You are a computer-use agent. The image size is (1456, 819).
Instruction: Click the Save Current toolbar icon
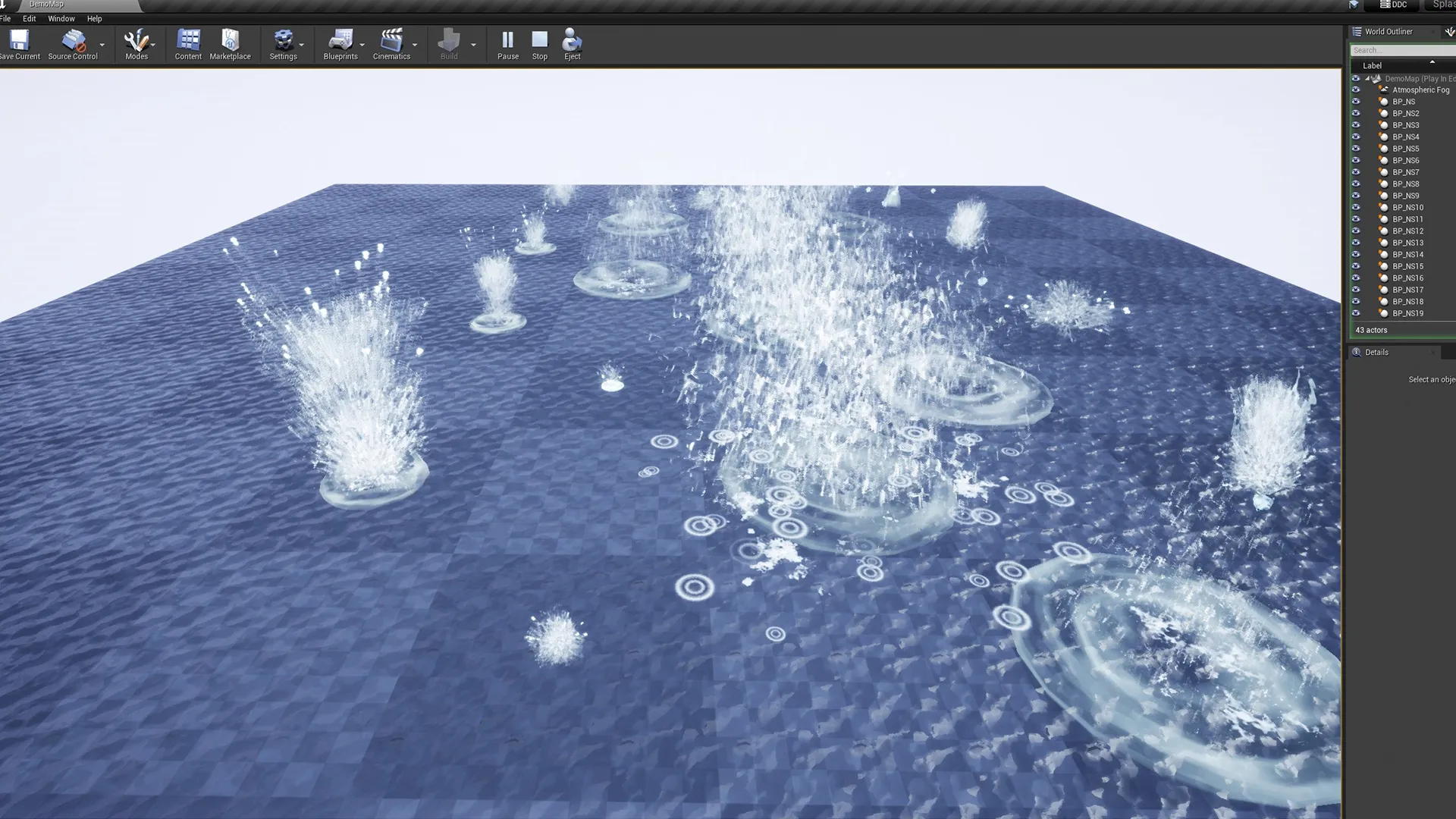19,40
